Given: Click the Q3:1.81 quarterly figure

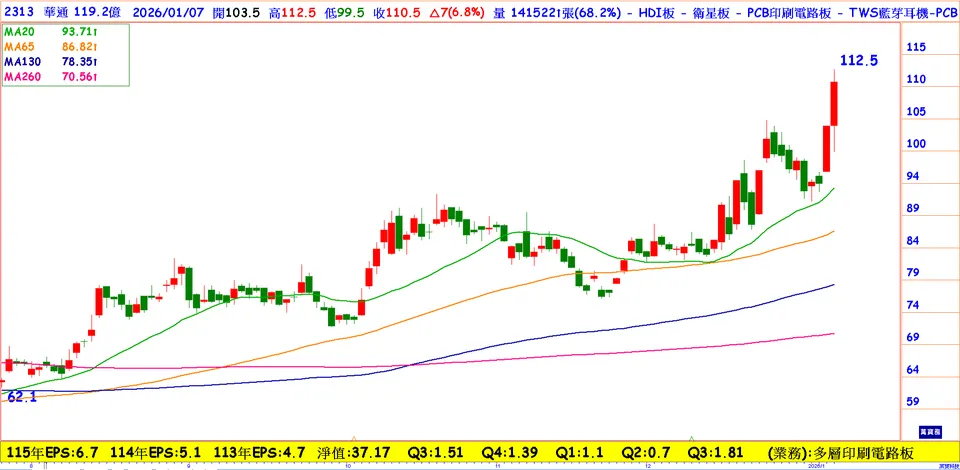Looking at the screenshot, I should [x=714, y=453].
